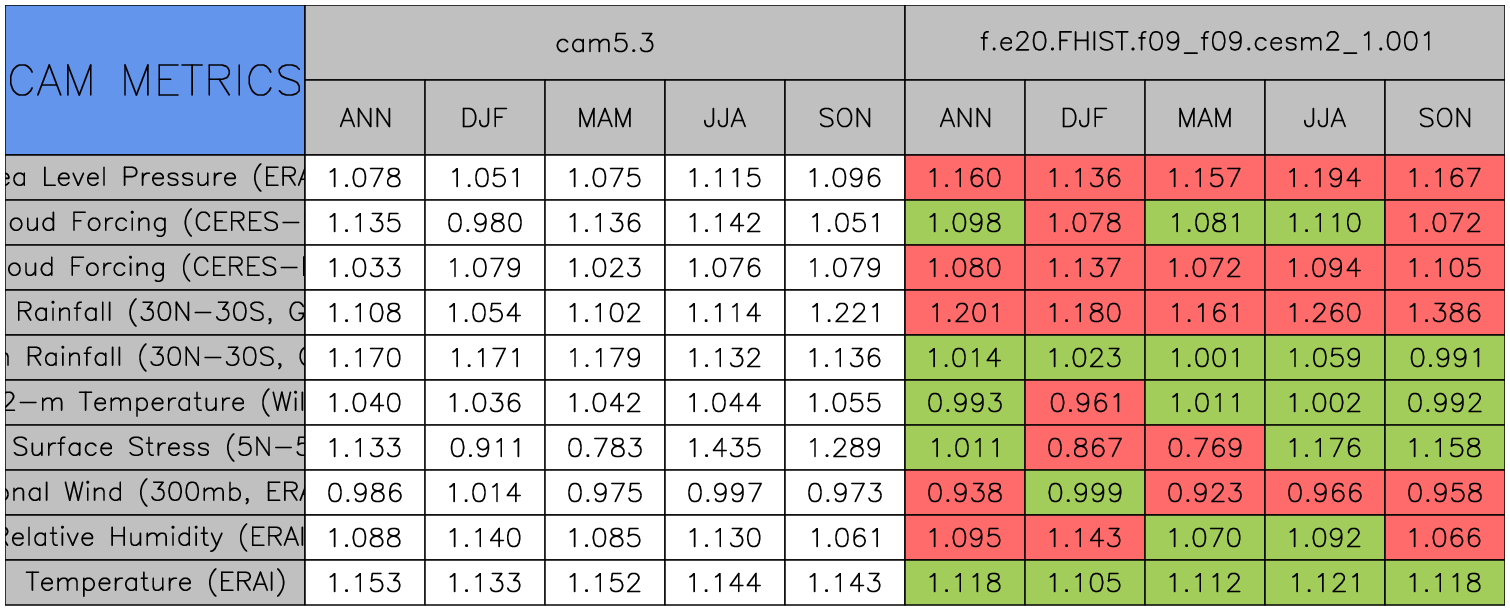
Task: Click the white cell showing 1.435
Action: (725, 448)
